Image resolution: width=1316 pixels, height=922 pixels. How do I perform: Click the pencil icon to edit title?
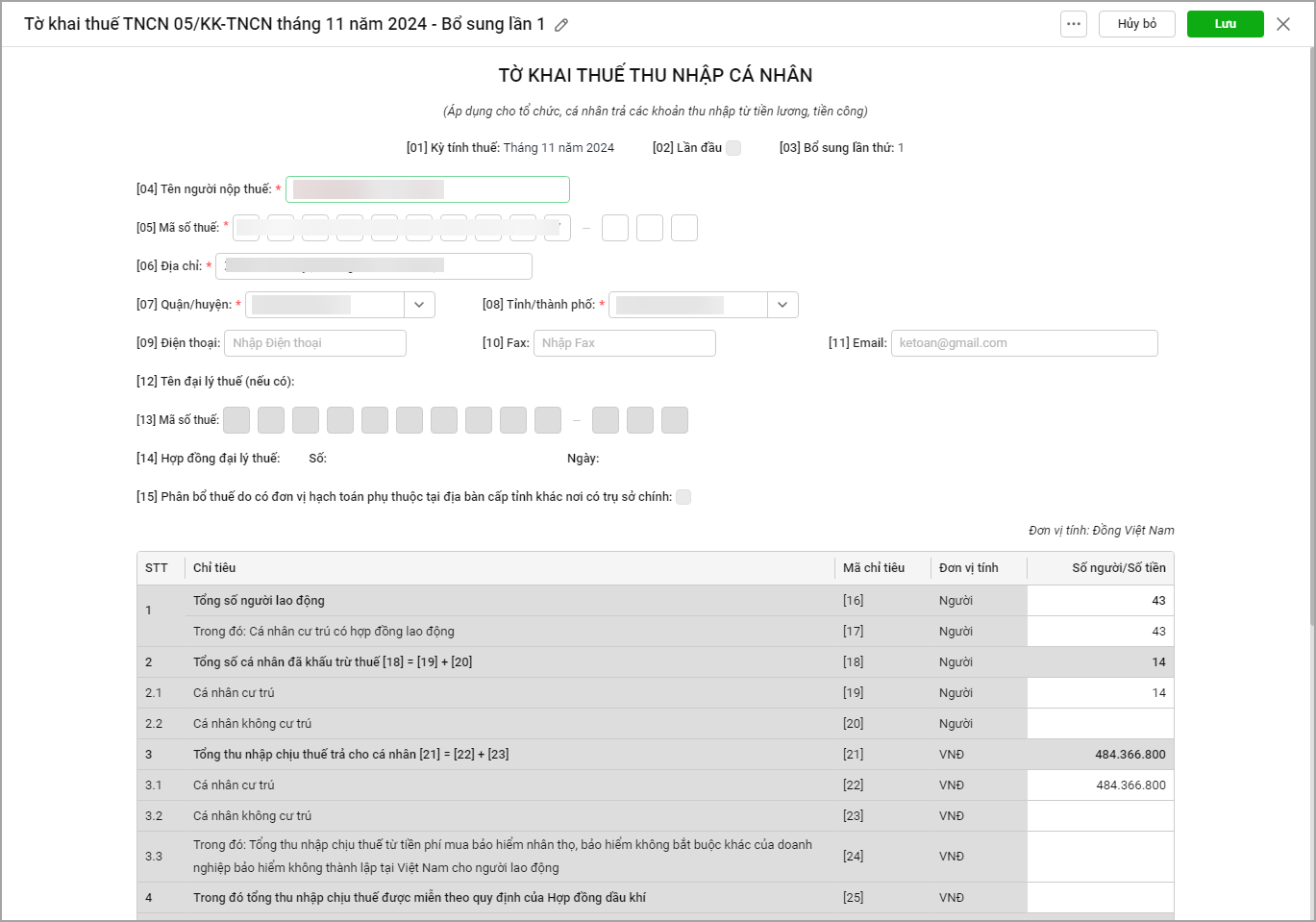click(x=561, y=25)
